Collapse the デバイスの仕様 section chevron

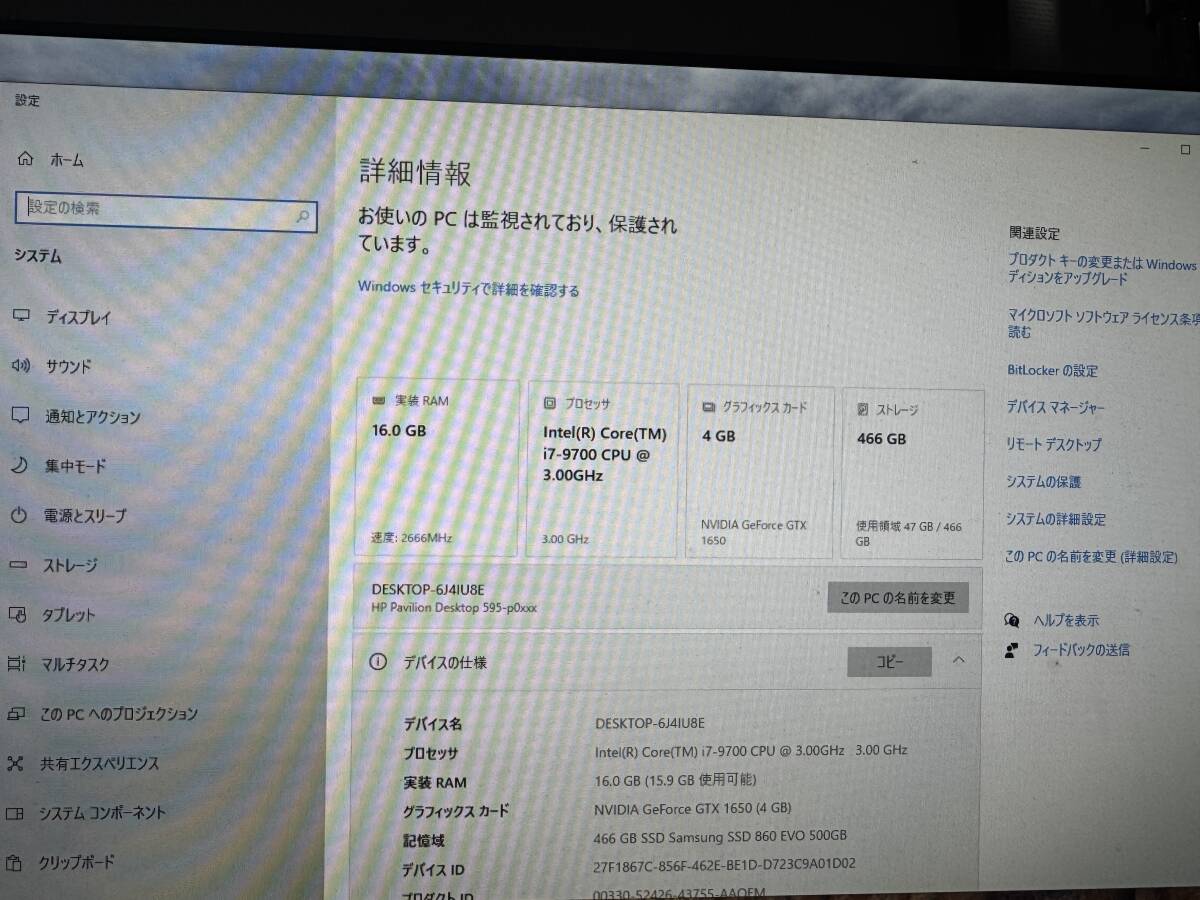click(x=958, y=660)
